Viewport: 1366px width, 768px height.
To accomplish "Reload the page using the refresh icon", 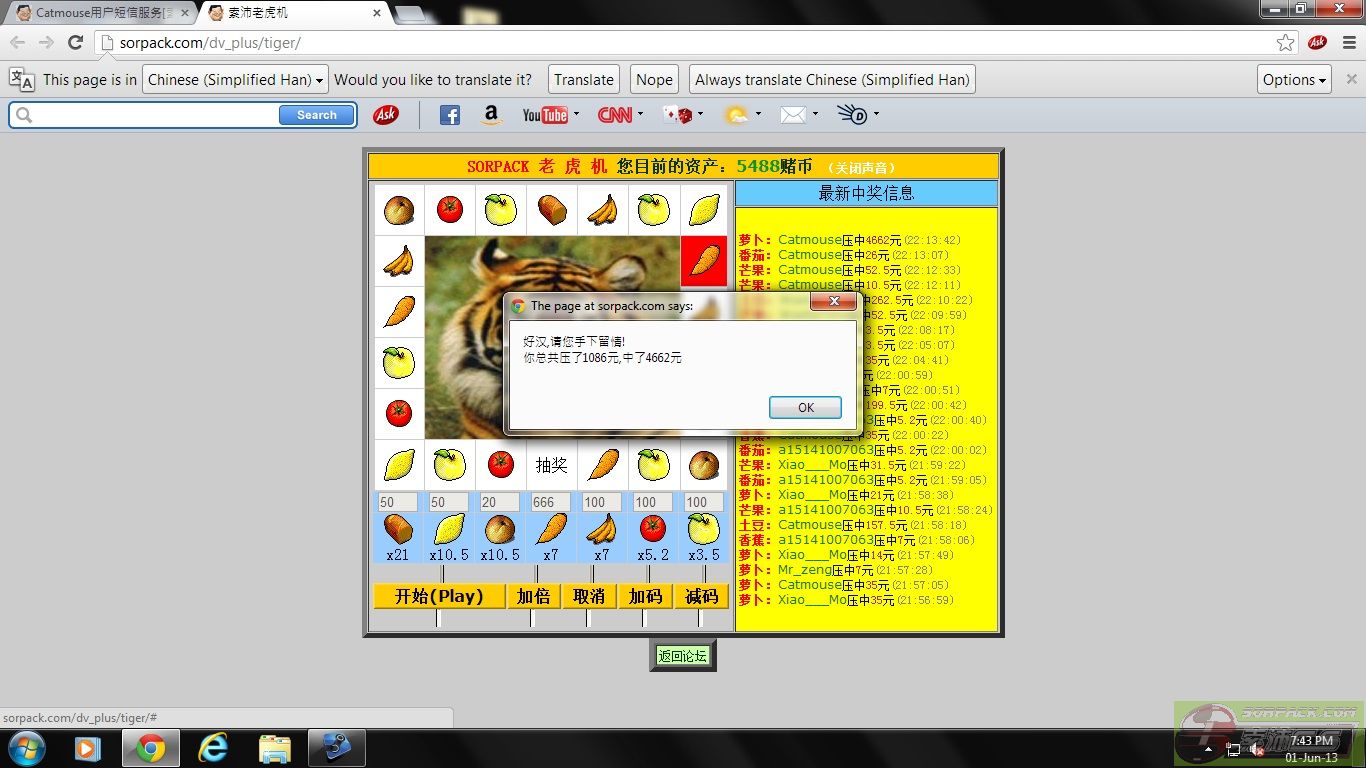I will click(x=75, y=43).
